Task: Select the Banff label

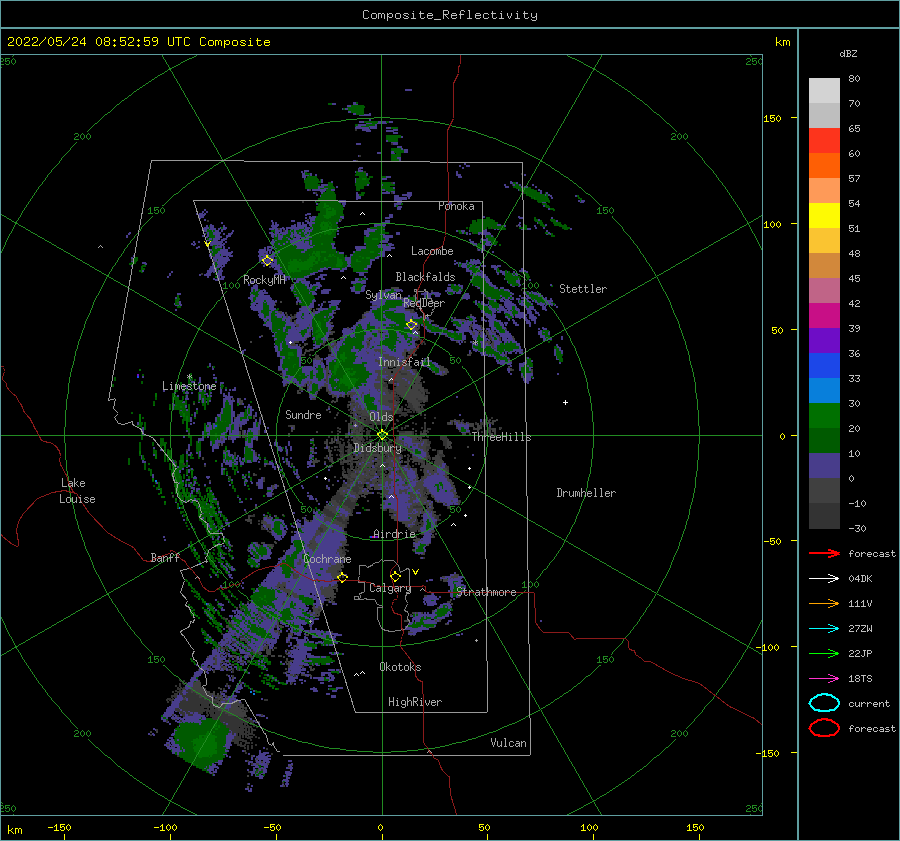Action: 165,557
